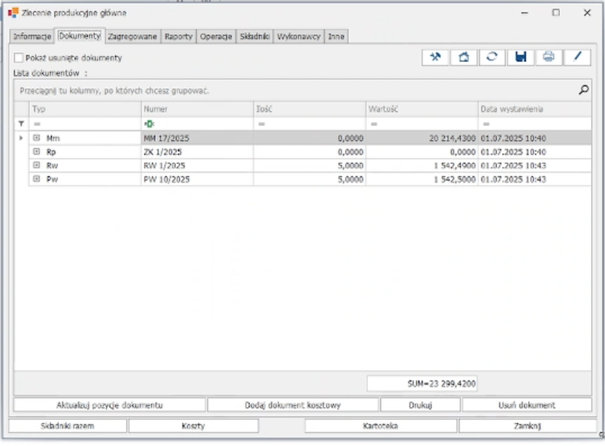Click the blue floppy disk save icon

click(521, 57)
